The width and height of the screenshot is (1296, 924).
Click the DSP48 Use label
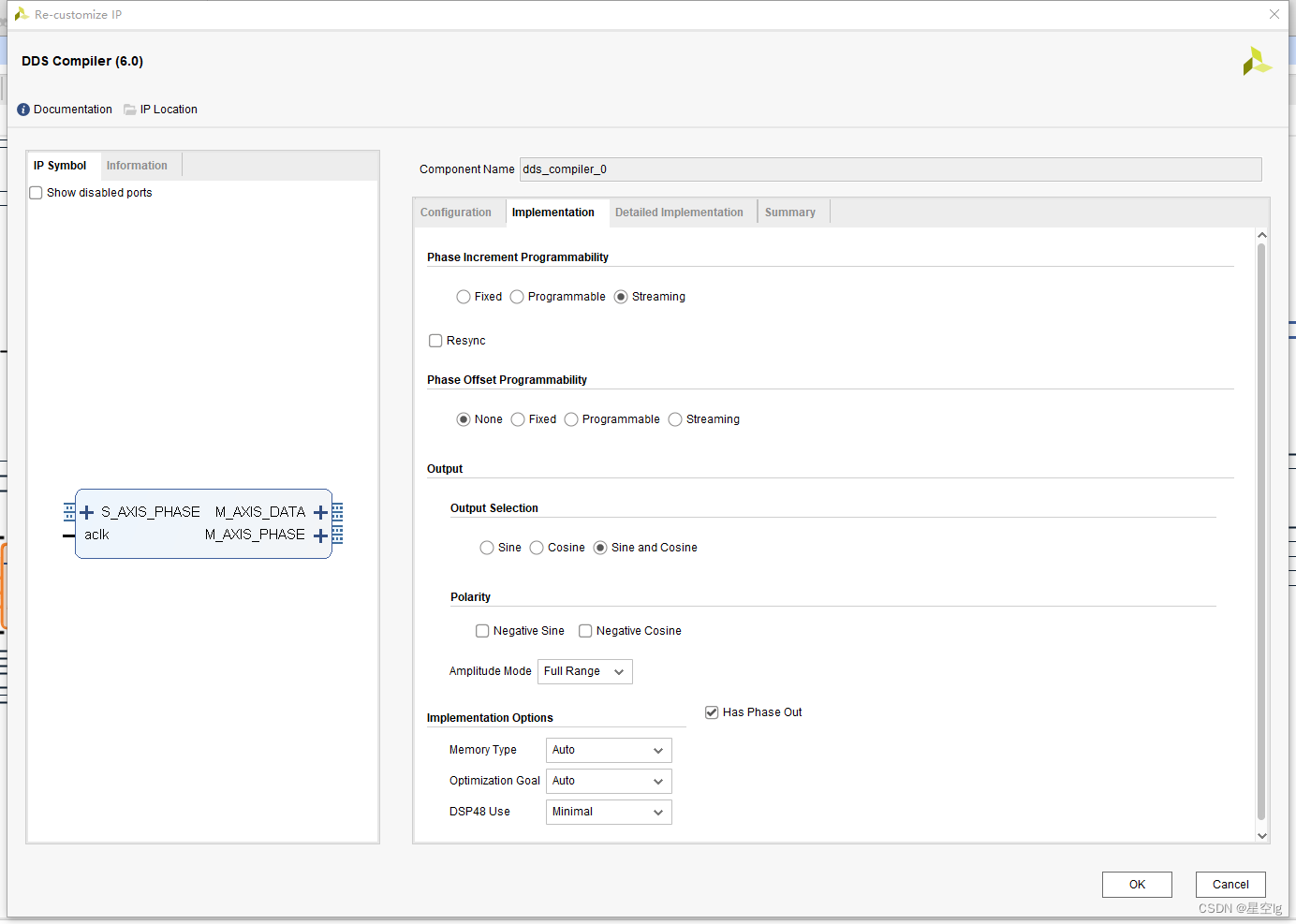click(479, 812)
